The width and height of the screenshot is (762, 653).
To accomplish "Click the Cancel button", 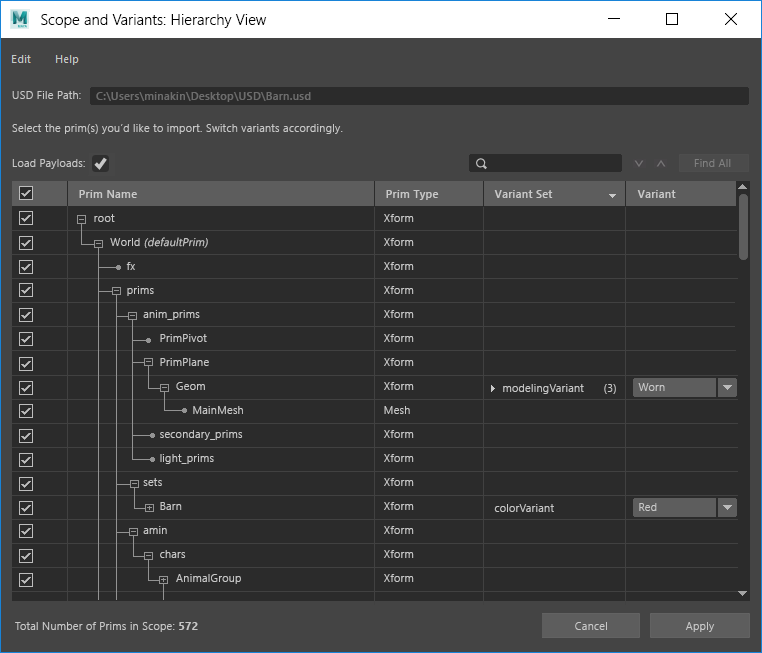I will 591,626.
